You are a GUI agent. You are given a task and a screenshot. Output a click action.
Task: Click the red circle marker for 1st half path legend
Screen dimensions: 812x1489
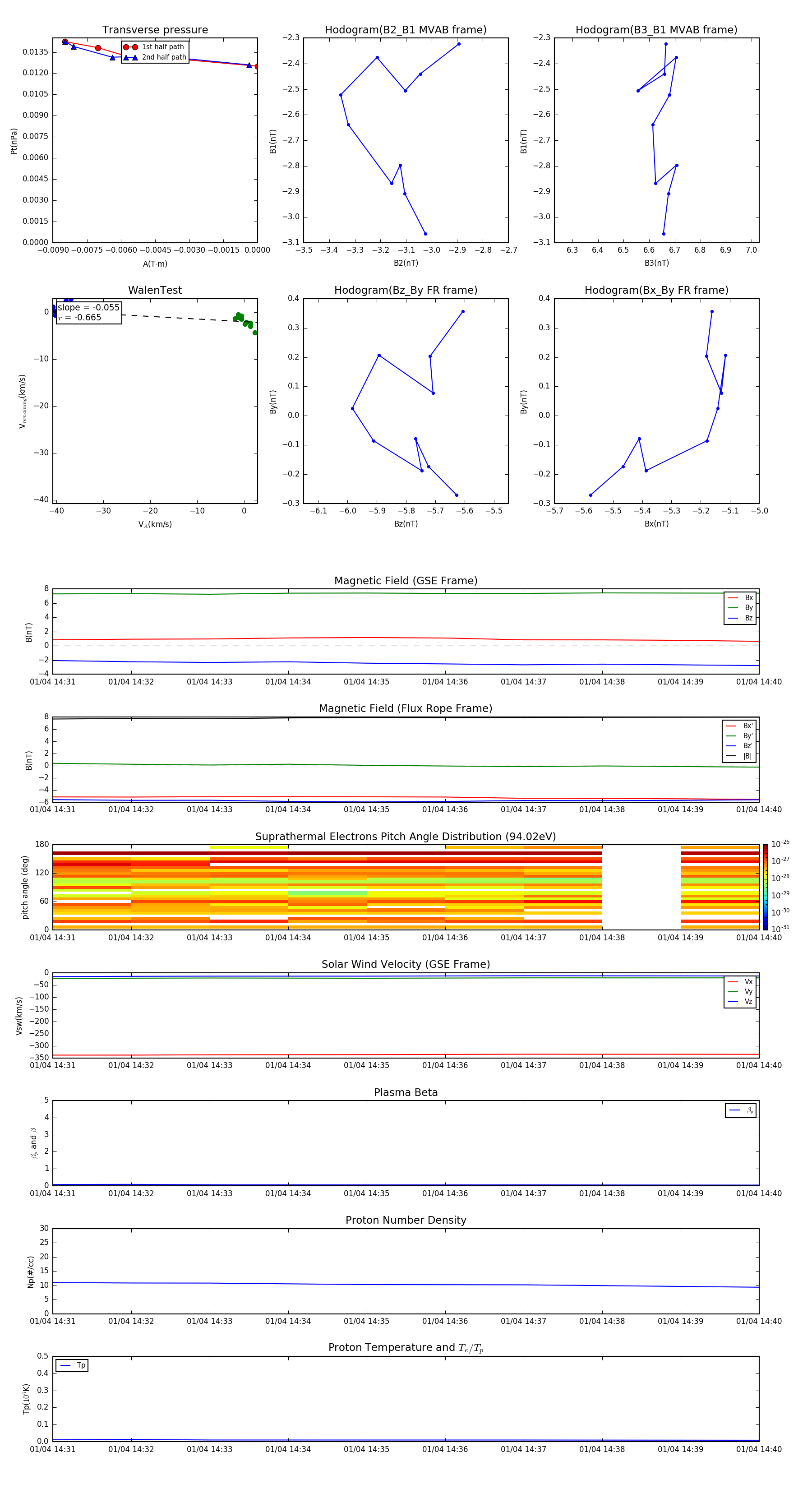130,47
